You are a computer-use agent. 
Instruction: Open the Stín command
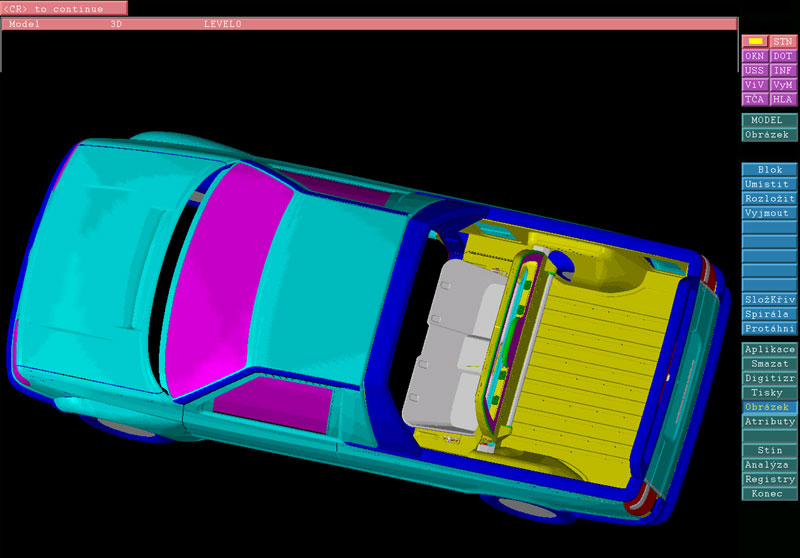point(769,450)
